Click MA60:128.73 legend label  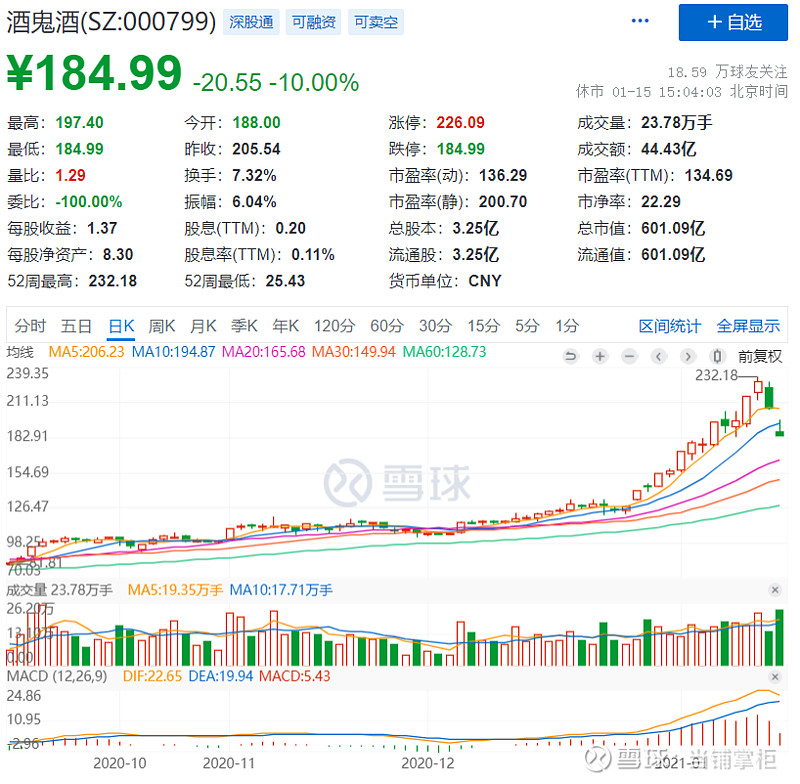click(444, 351)
